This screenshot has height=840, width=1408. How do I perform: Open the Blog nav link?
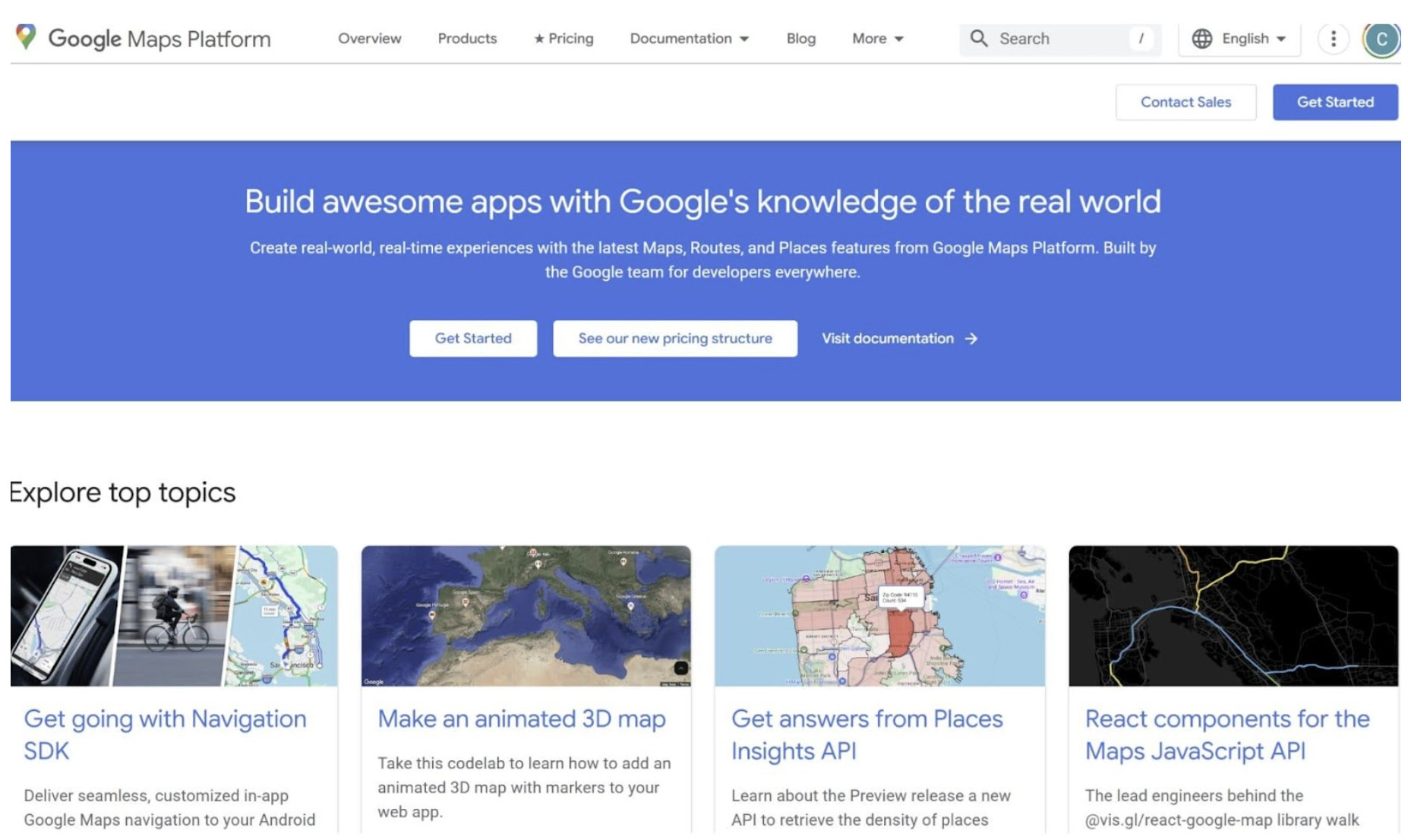coord(800,39)
